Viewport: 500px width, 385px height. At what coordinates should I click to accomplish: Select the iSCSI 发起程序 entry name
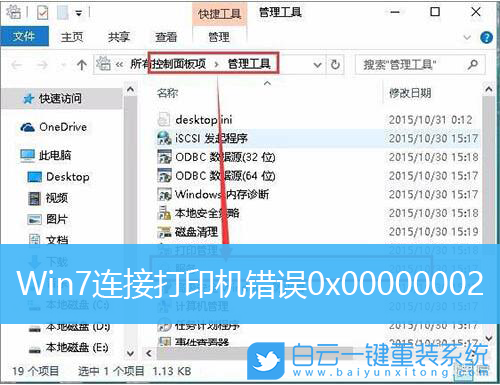coord(211,138)
